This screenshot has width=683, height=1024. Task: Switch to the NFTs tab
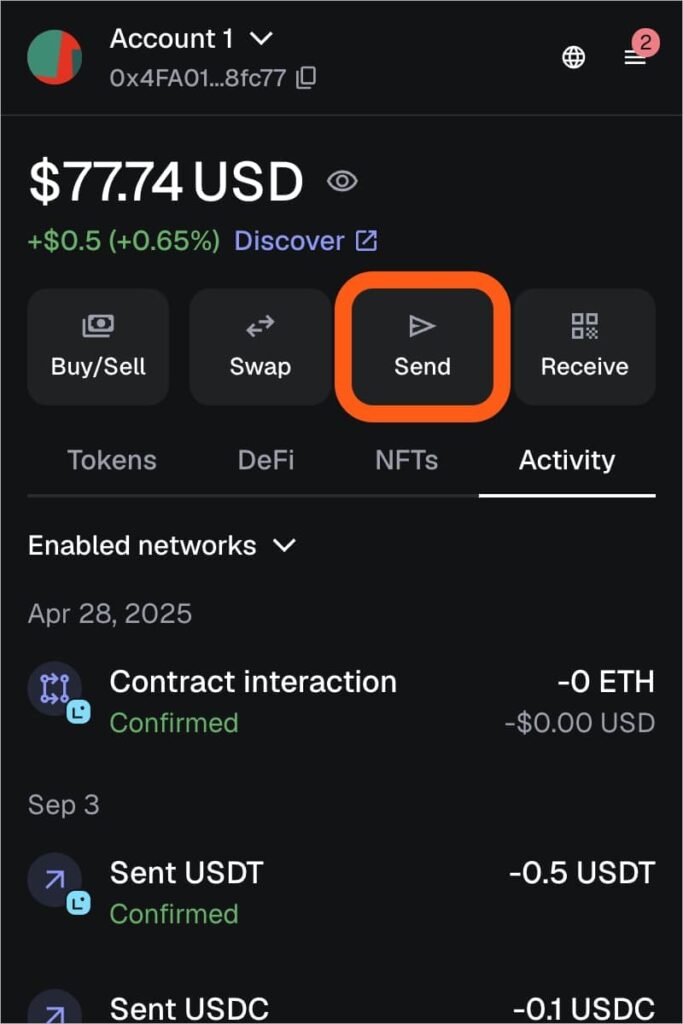click(x=406, y=460)
